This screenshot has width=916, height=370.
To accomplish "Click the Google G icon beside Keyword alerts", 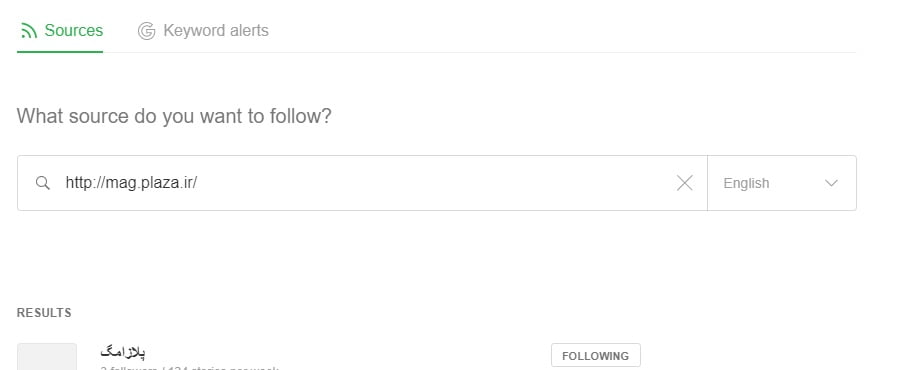I will pos(147,31).
